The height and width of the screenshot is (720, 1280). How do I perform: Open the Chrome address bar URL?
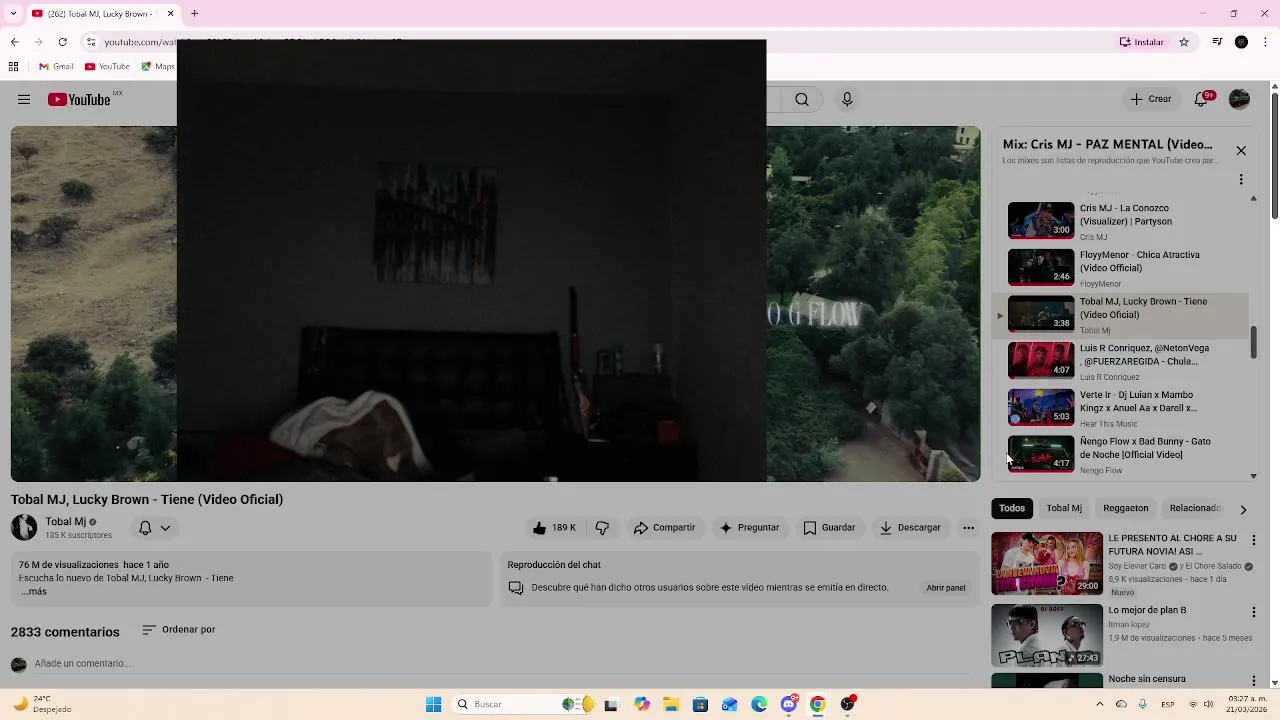140,42
